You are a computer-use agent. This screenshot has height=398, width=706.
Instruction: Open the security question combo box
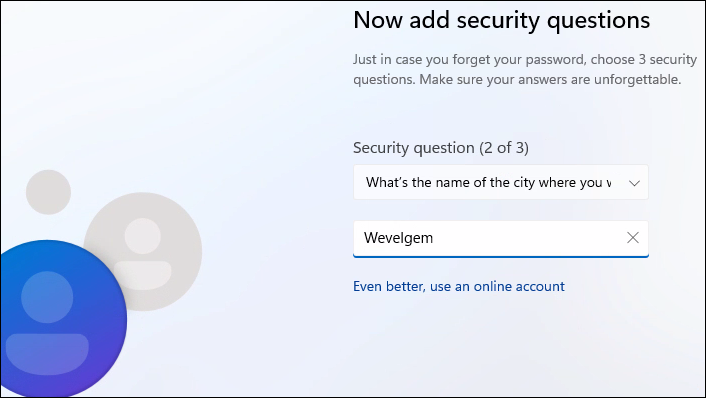[501, 182]
